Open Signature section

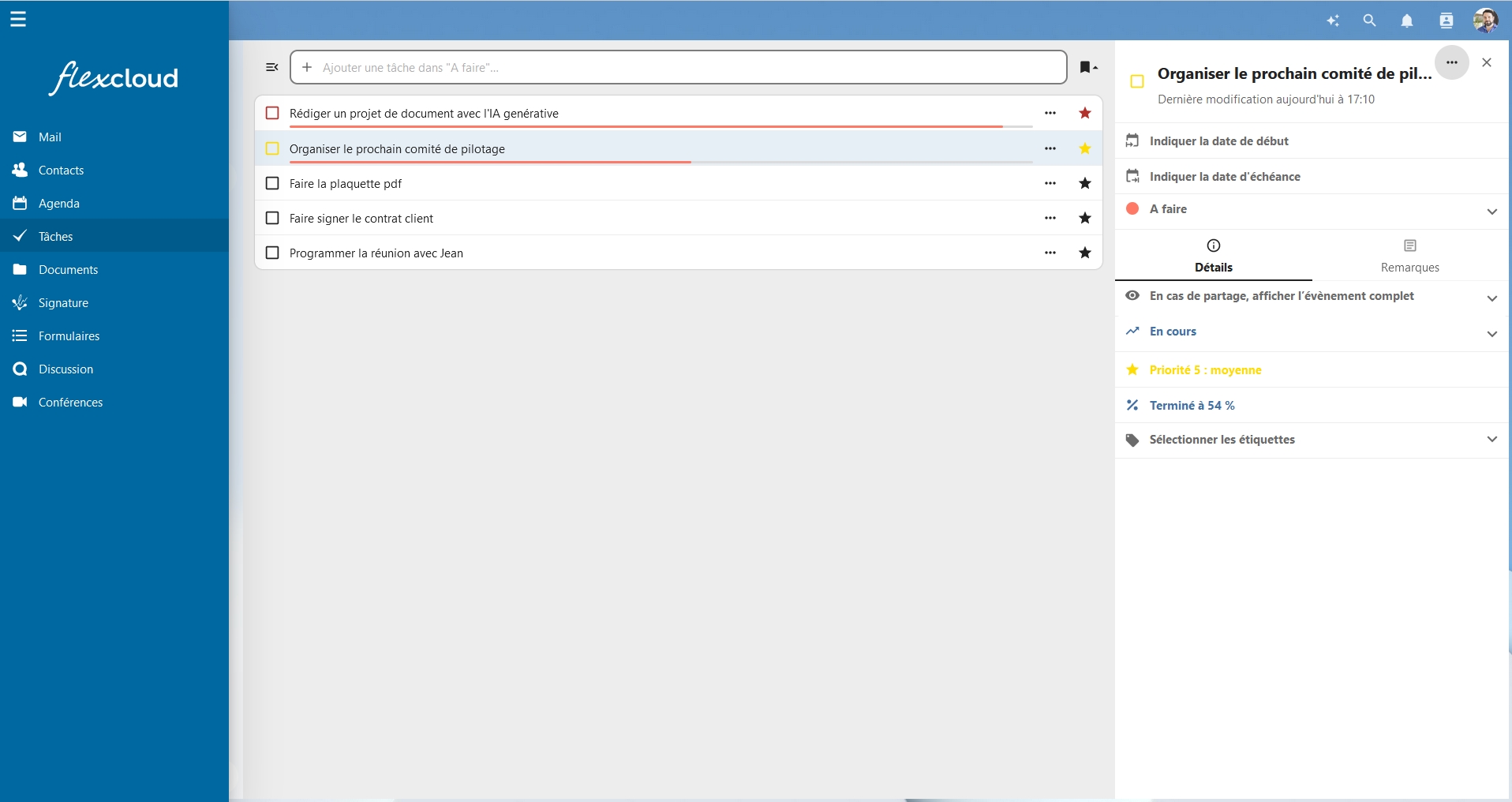(x=114, y=302)
